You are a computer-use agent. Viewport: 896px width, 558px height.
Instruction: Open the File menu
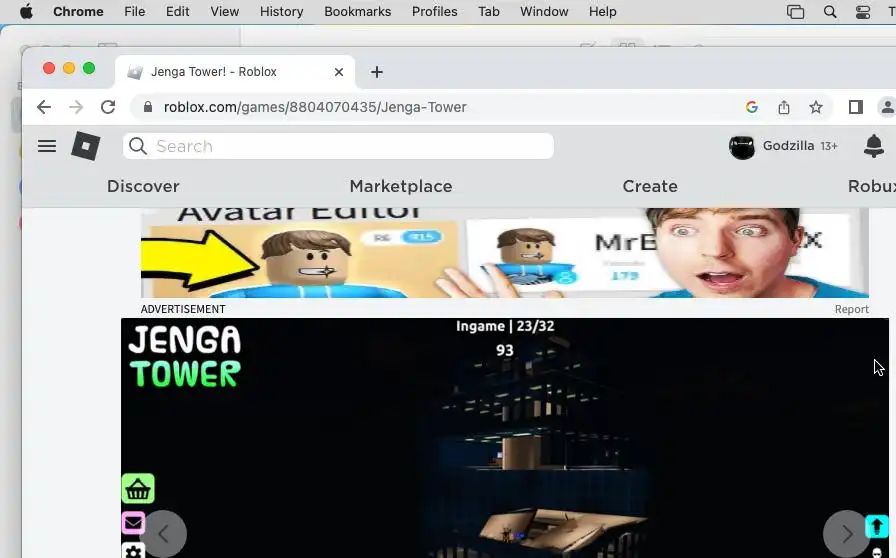[x=135, y=11]
